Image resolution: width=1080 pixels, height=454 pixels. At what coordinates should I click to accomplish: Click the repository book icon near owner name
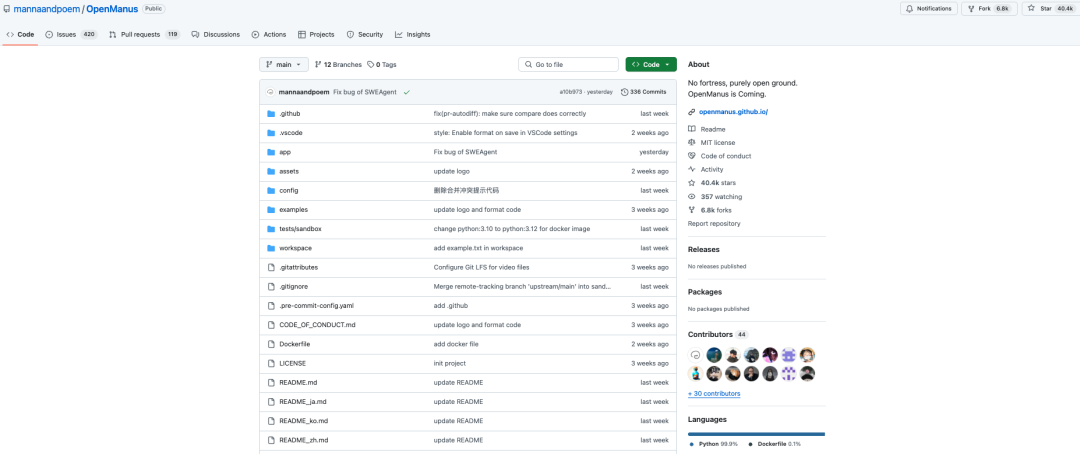[x=7, y=9]
